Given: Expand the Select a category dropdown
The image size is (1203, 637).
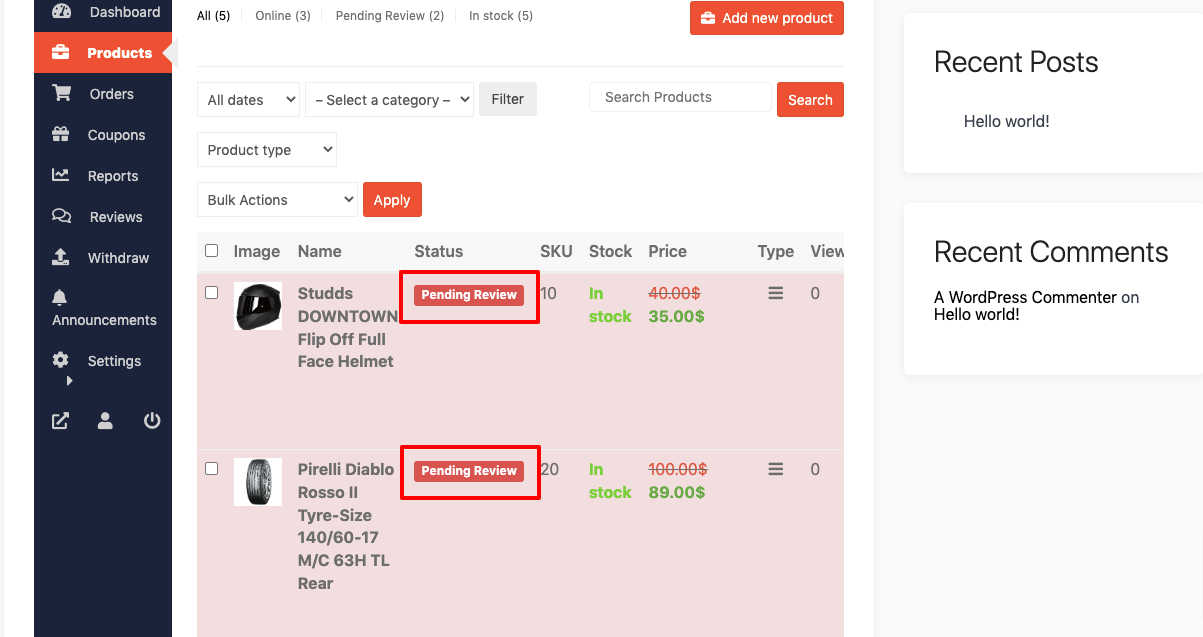Looking at the screenshot, I should (x=389, y=99).
